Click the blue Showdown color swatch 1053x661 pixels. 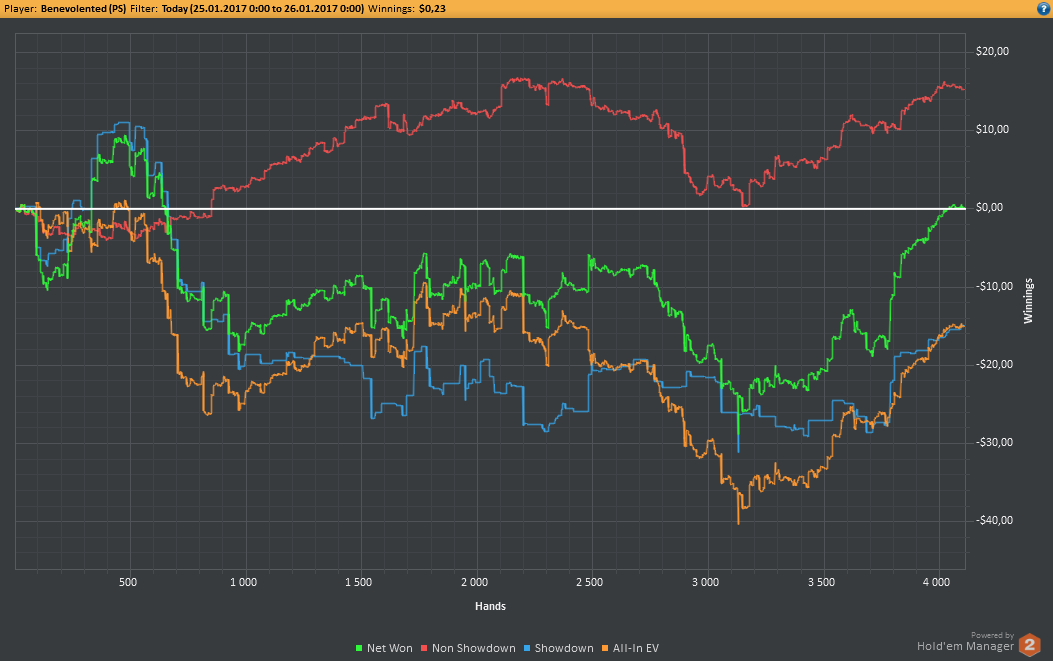tap(527, 648)
